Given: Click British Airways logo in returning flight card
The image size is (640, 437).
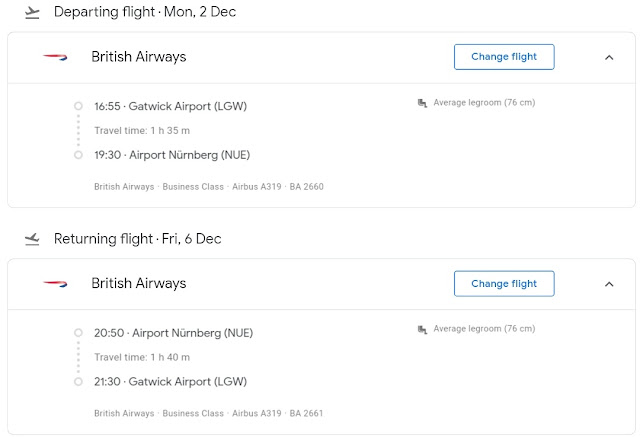Looking at the screenshot, I should [x=55, y=284].
